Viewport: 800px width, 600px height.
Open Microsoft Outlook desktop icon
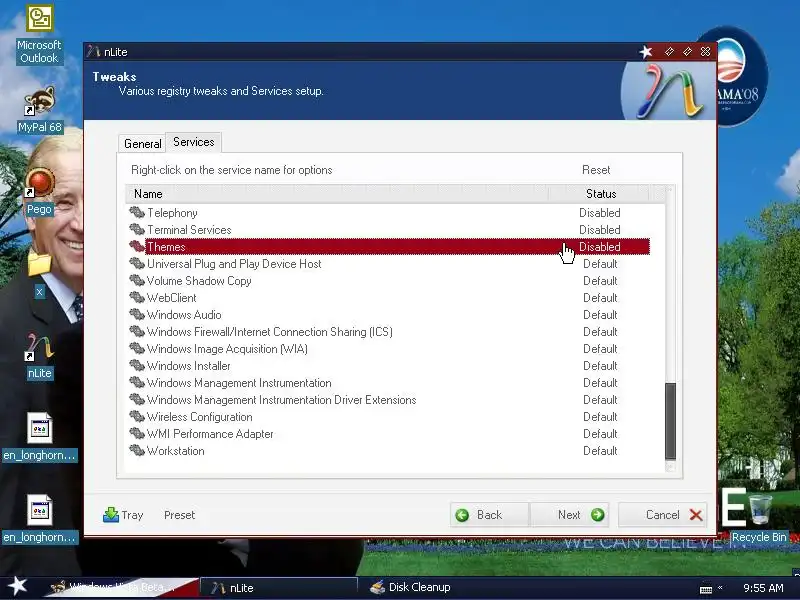tap(39, 35)
